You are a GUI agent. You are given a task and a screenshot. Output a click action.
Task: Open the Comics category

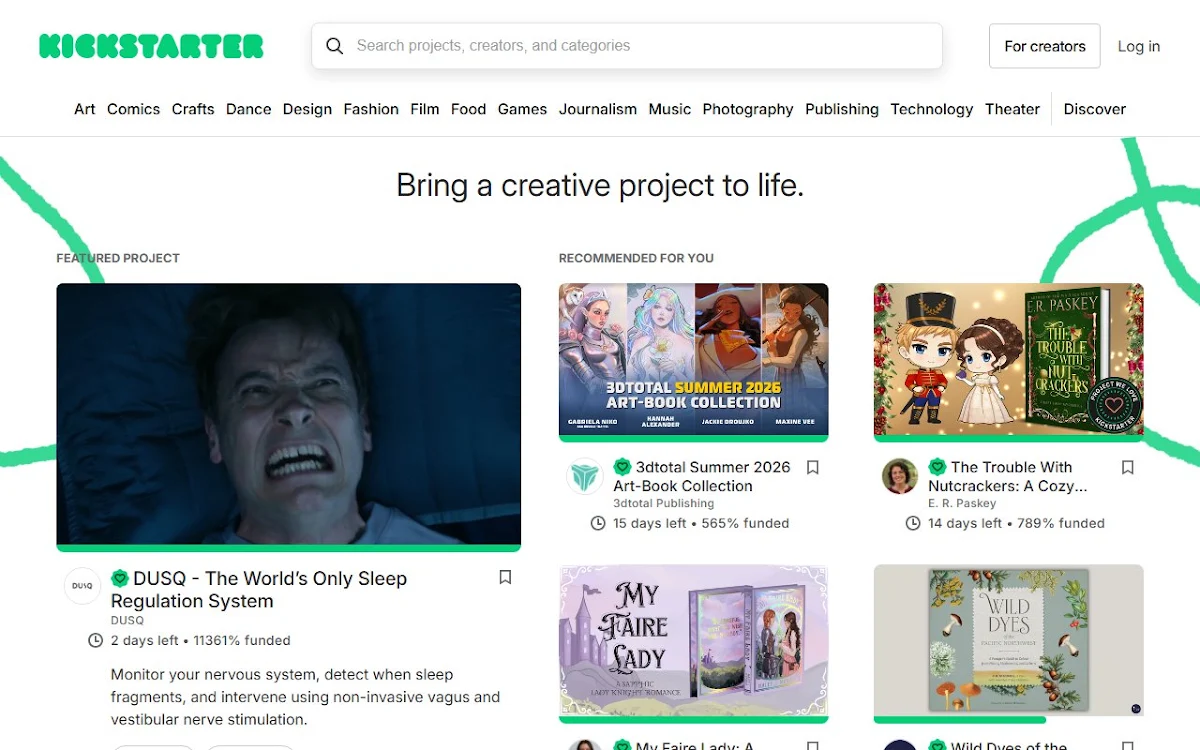click(x=134, y=109)
